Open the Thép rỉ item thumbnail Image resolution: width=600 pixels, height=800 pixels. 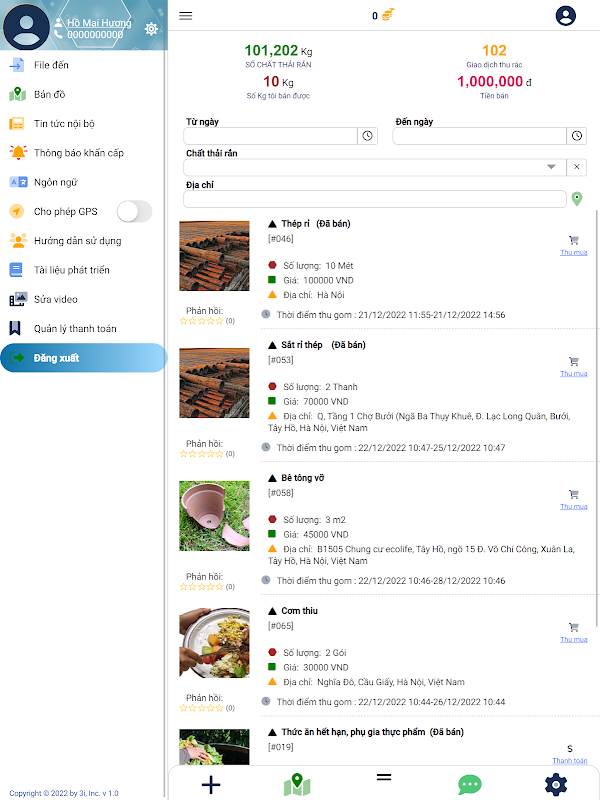tap(214, 256)
